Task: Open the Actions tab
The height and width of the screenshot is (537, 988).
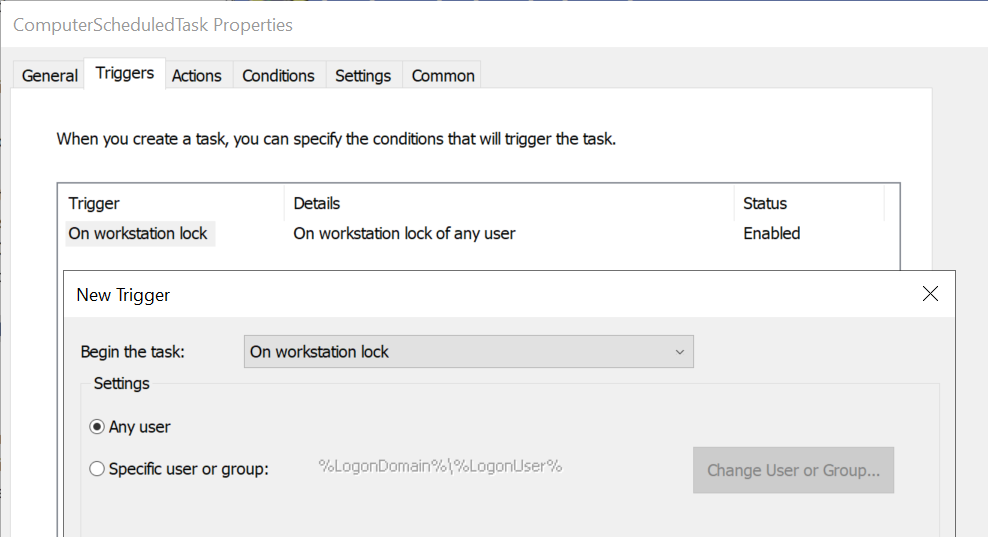Action: [196, 75]
